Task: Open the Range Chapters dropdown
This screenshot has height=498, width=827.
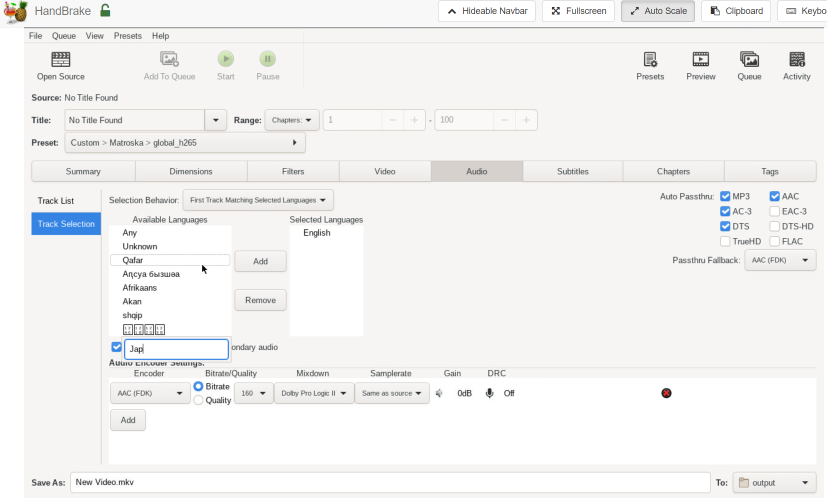Action: click(292, 120)
